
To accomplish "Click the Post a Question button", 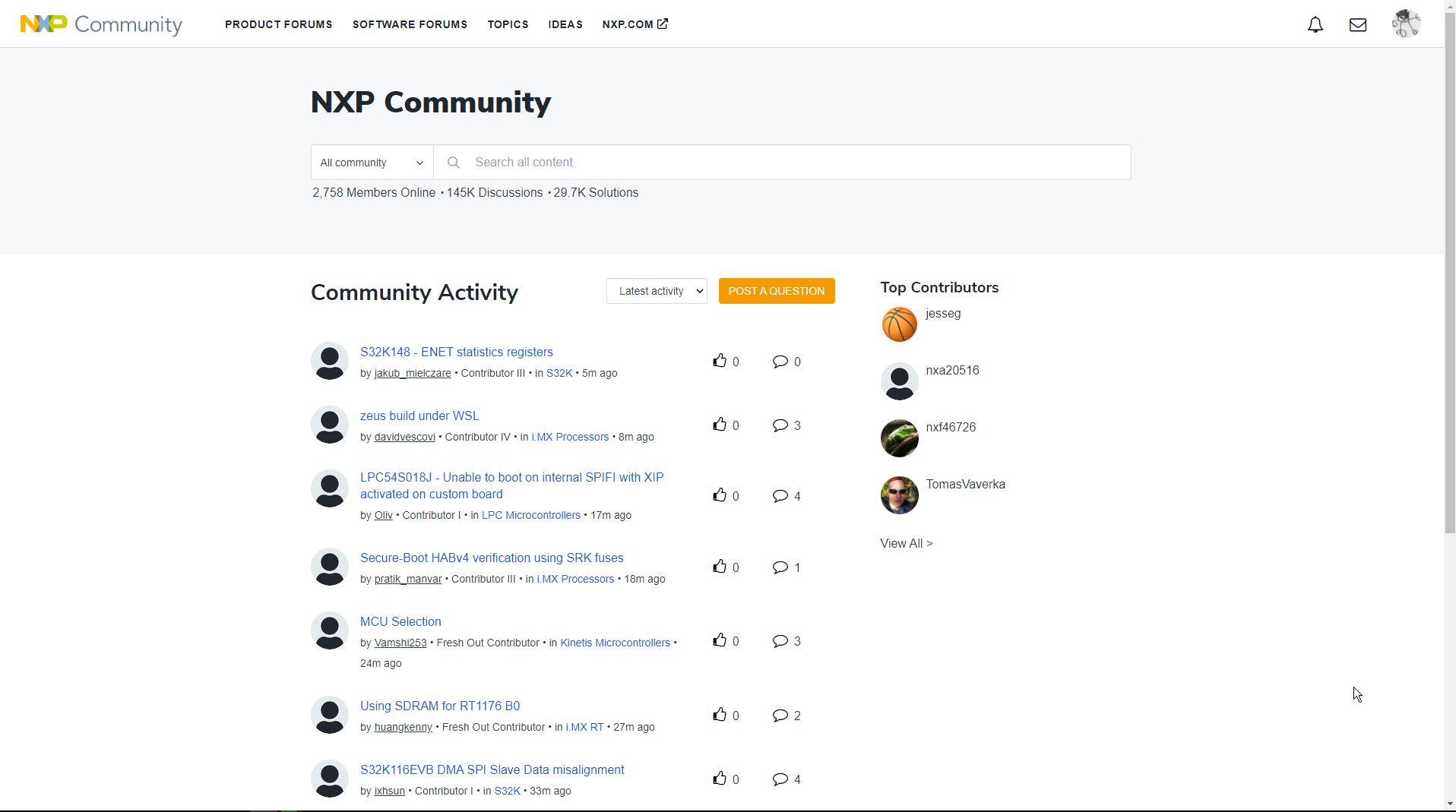I will click(x=777, y=291).
